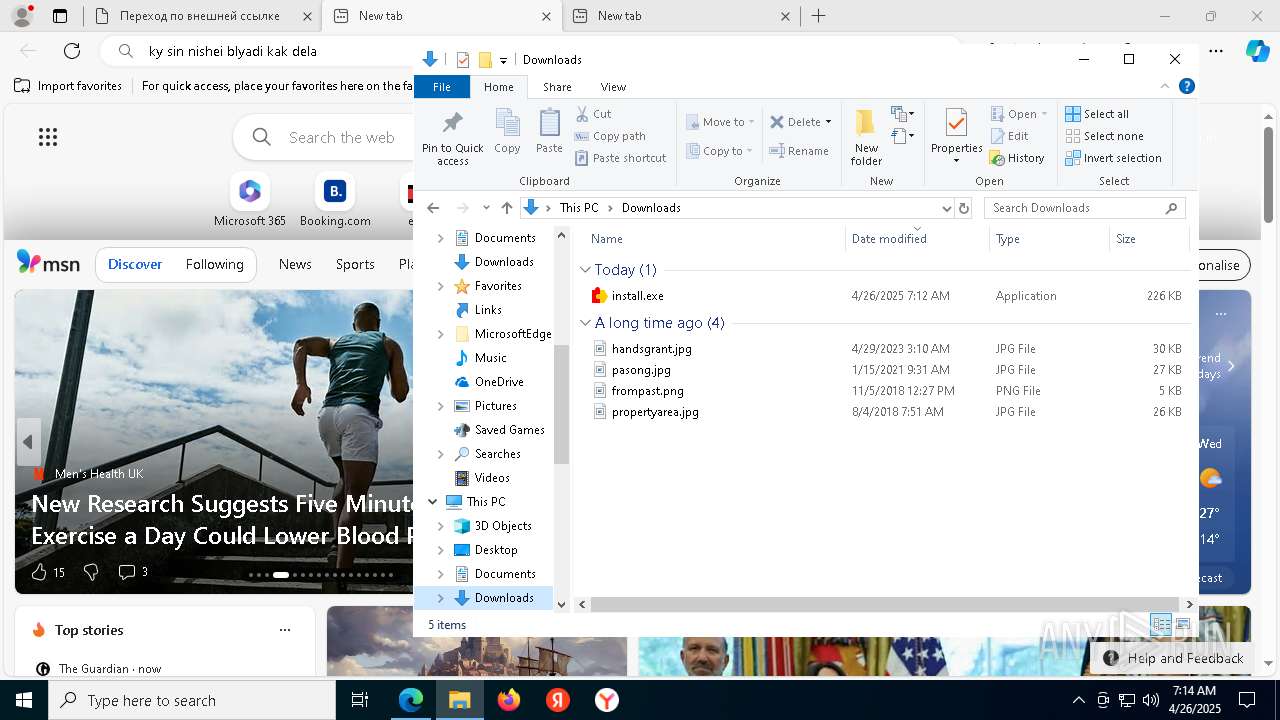Open new browser tab plus button
Image resolution: width=1280 pixels, height=720 pixels.
coord(818,16)
